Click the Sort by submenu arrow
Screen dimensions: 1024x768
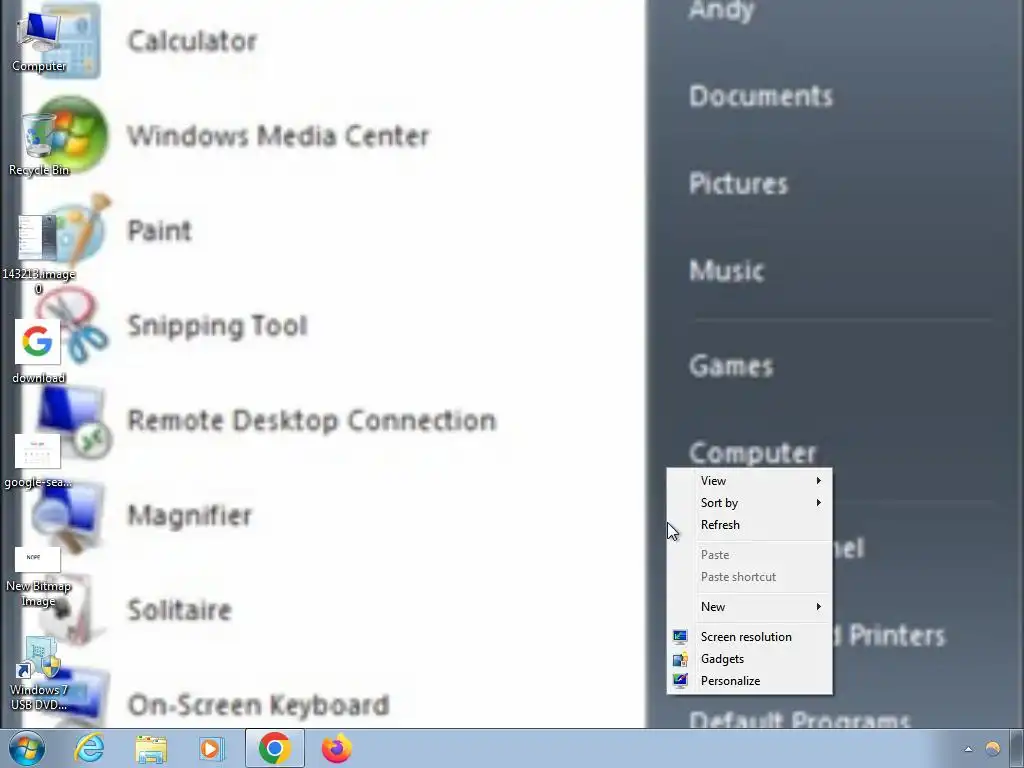818,503
